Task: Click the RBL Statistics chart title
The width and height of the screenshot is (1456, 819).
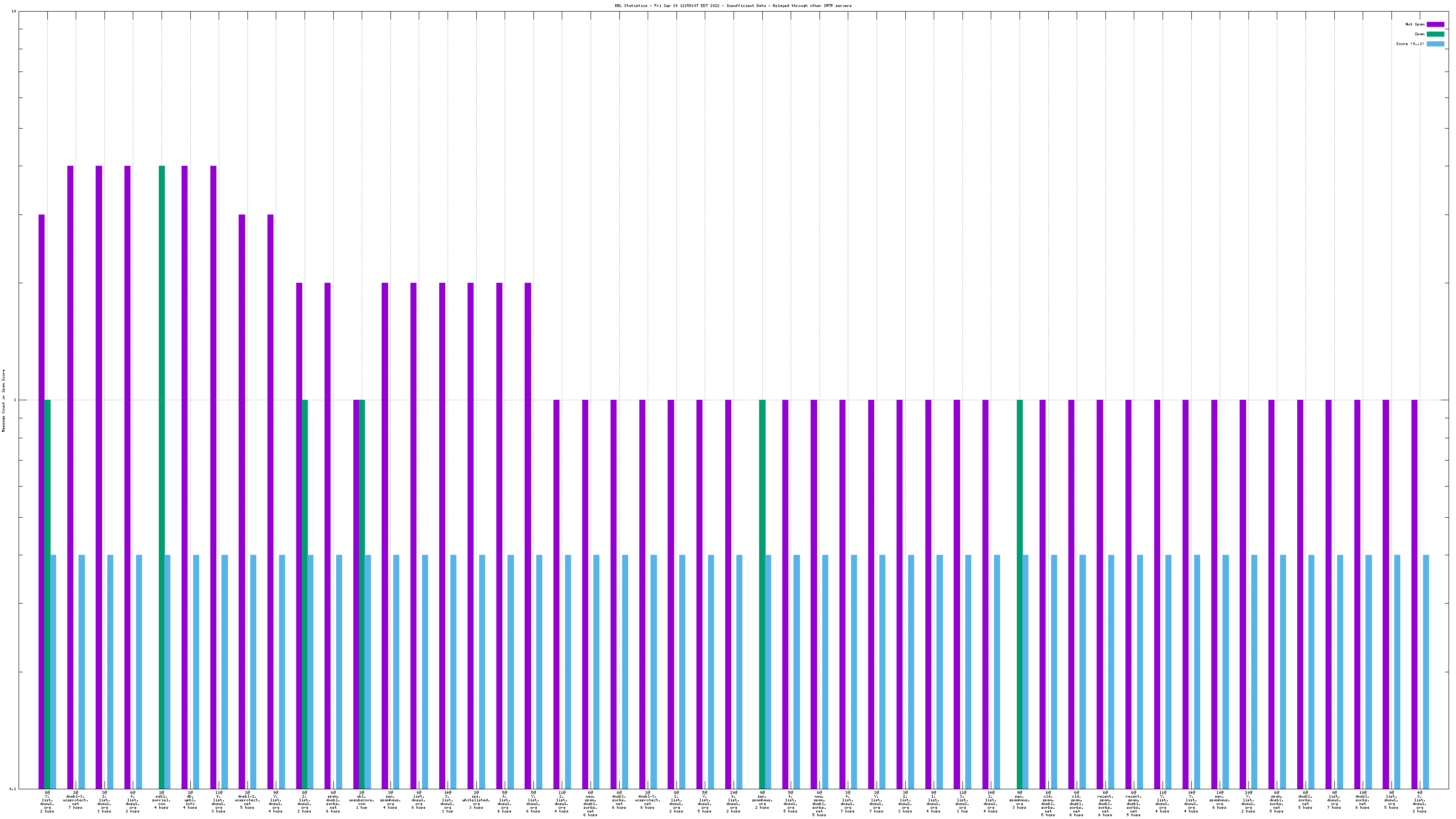Action: [733, 6]
